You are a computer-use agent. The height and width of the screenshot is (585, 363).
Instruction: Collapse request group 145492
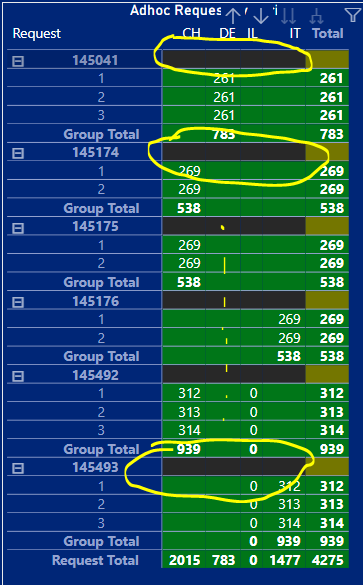click(18, 376)
